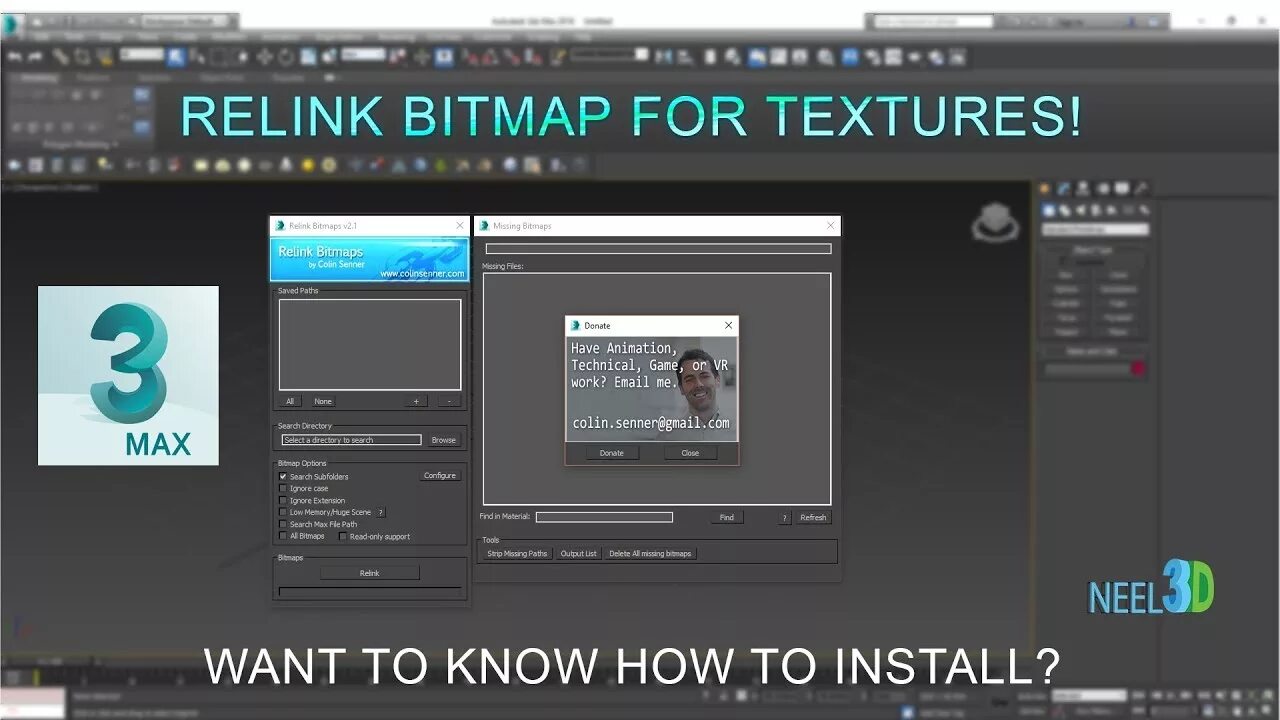Screen dimensions: 1280x720
Task: Click the Relink button
Action: pyautogui.click(x=370, y=573)
